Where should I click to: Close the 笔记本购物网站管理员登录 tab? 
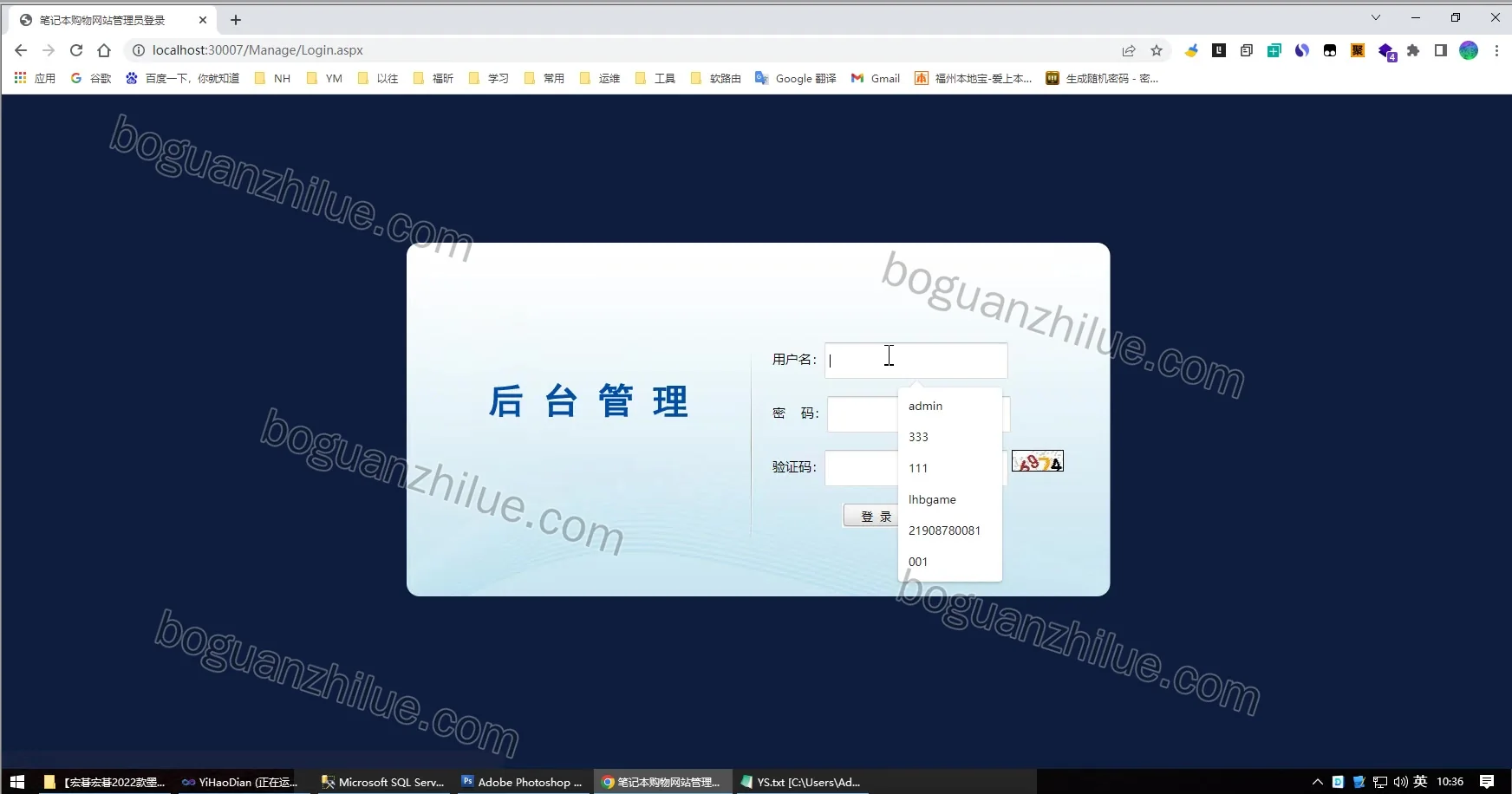[203, 19]
